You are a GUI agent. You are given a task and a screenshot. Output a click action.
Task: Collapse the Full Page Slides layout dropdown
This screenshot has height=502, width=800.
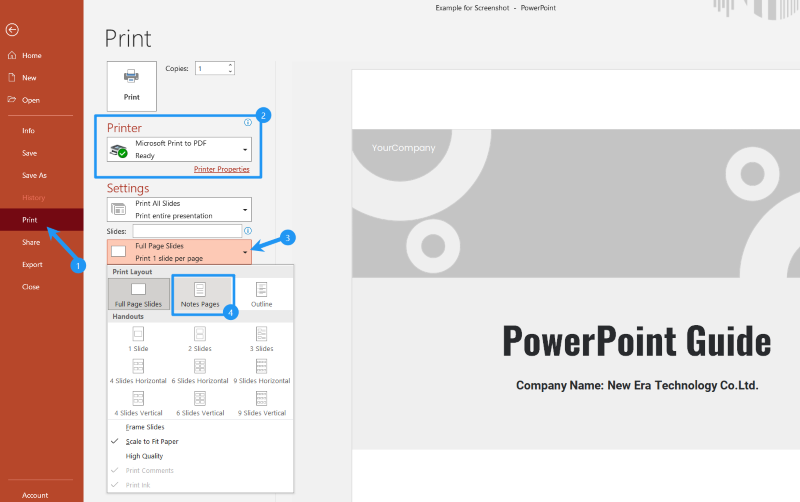pyautogui.click(x=179, y=252)
